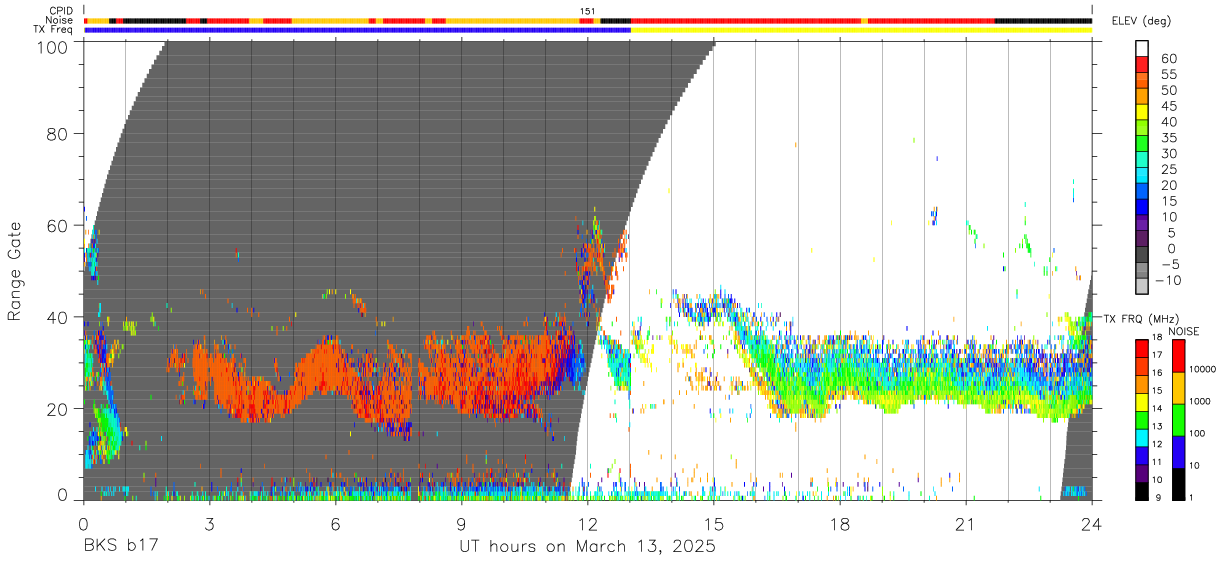The height and width of the screenshot is (567, 1228).
Task: Click the blue portion of the TX Freq strip
Action: [x=357, y=30]
